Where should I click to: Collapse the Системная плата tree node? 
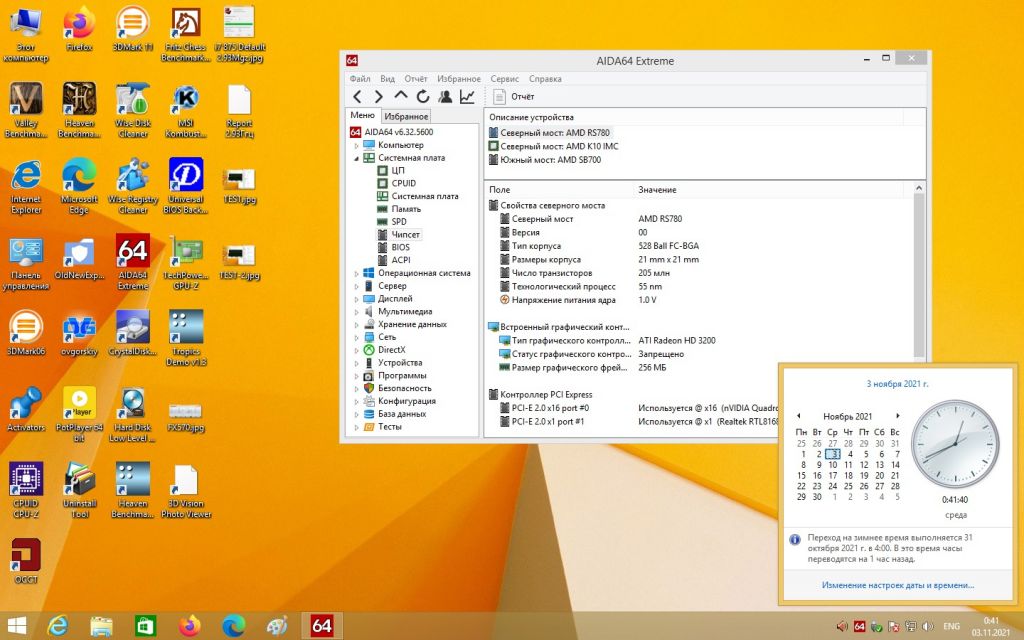click(357, 158)
